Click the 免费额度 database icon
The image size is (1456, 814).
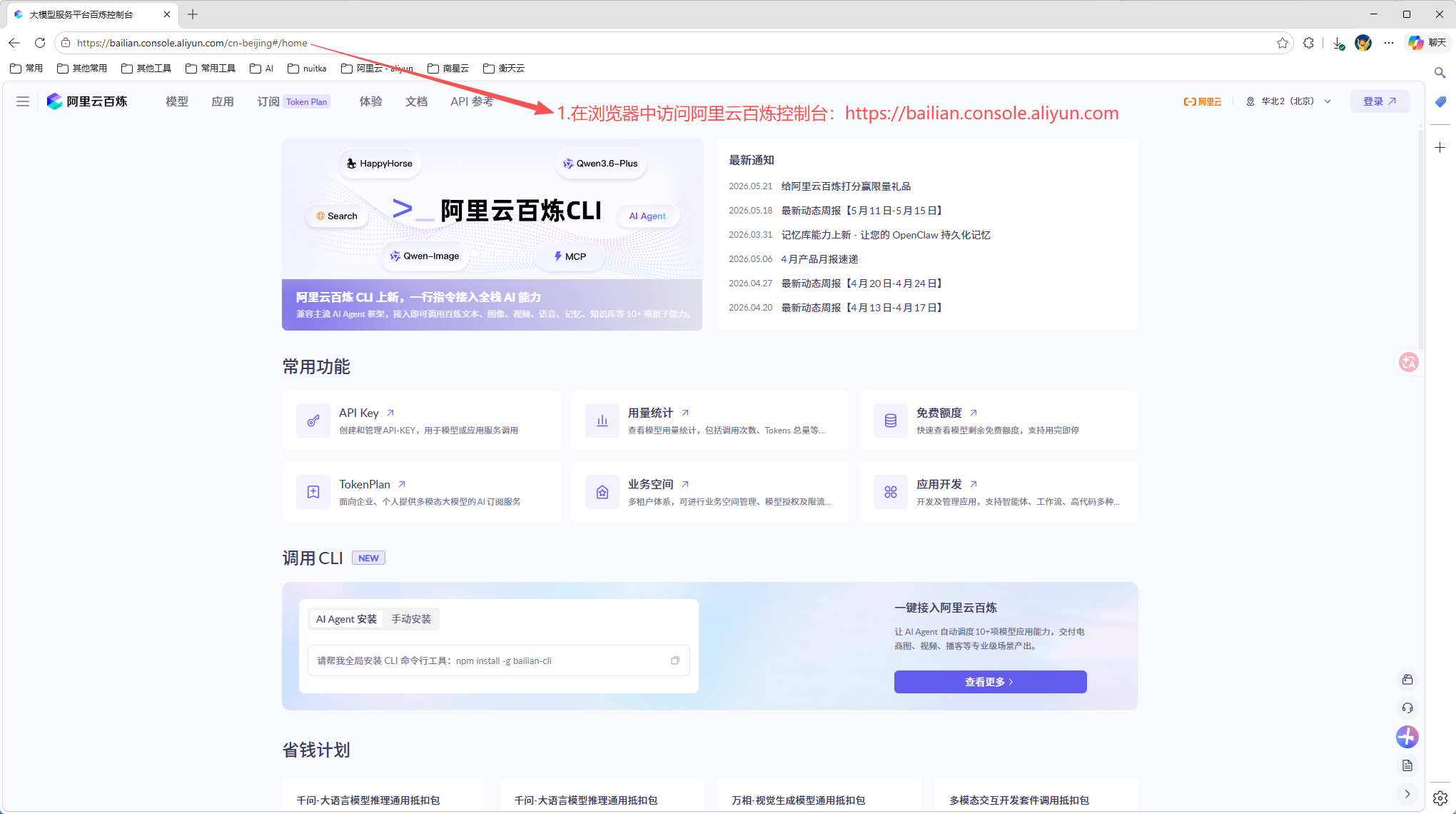pos(891,421)
